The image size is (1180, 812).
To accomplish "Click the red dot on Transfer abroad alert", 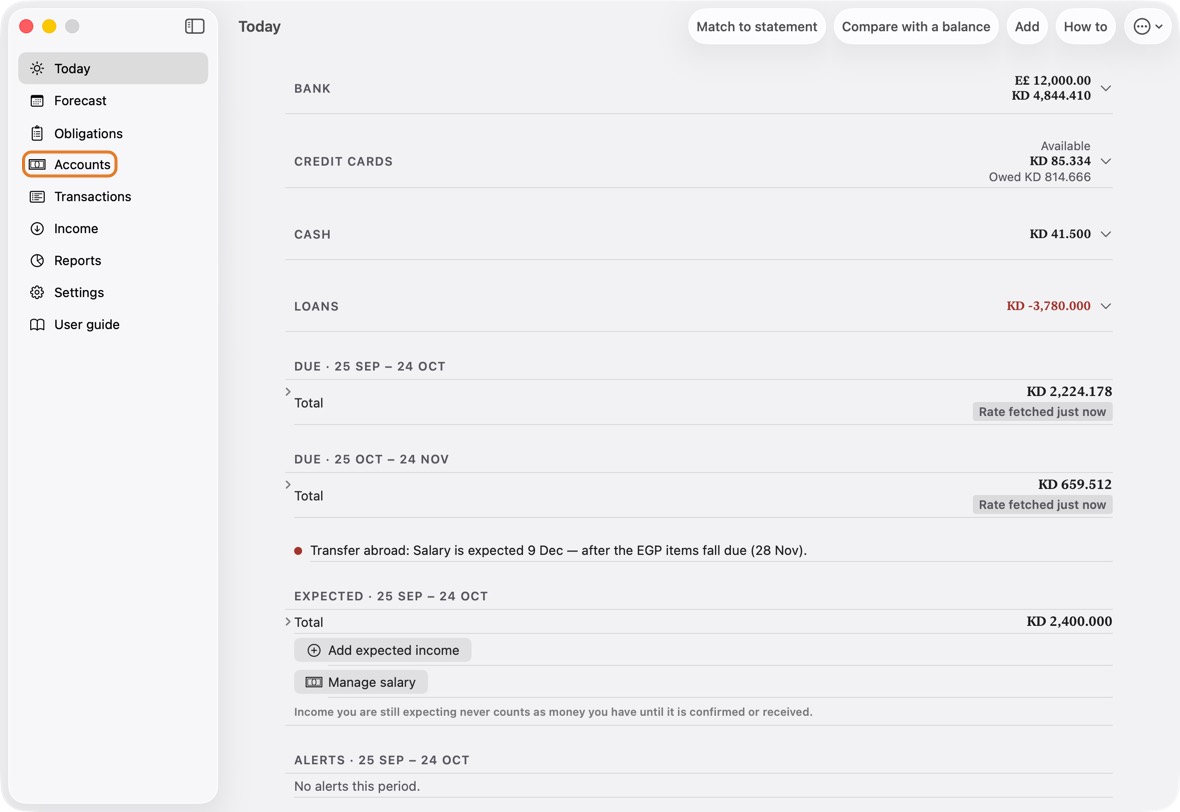I will pos(298,551).
